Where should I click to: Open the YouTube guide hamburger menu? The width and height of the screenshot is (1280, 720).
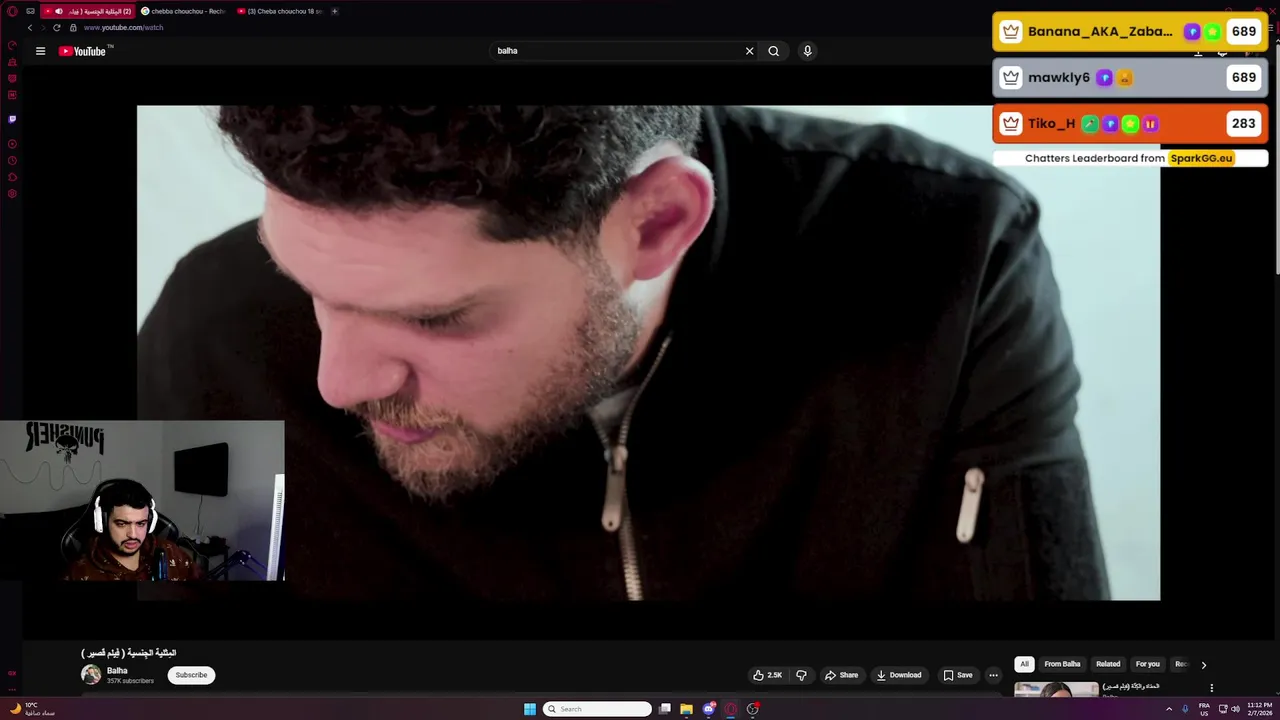tap(40, 51)
